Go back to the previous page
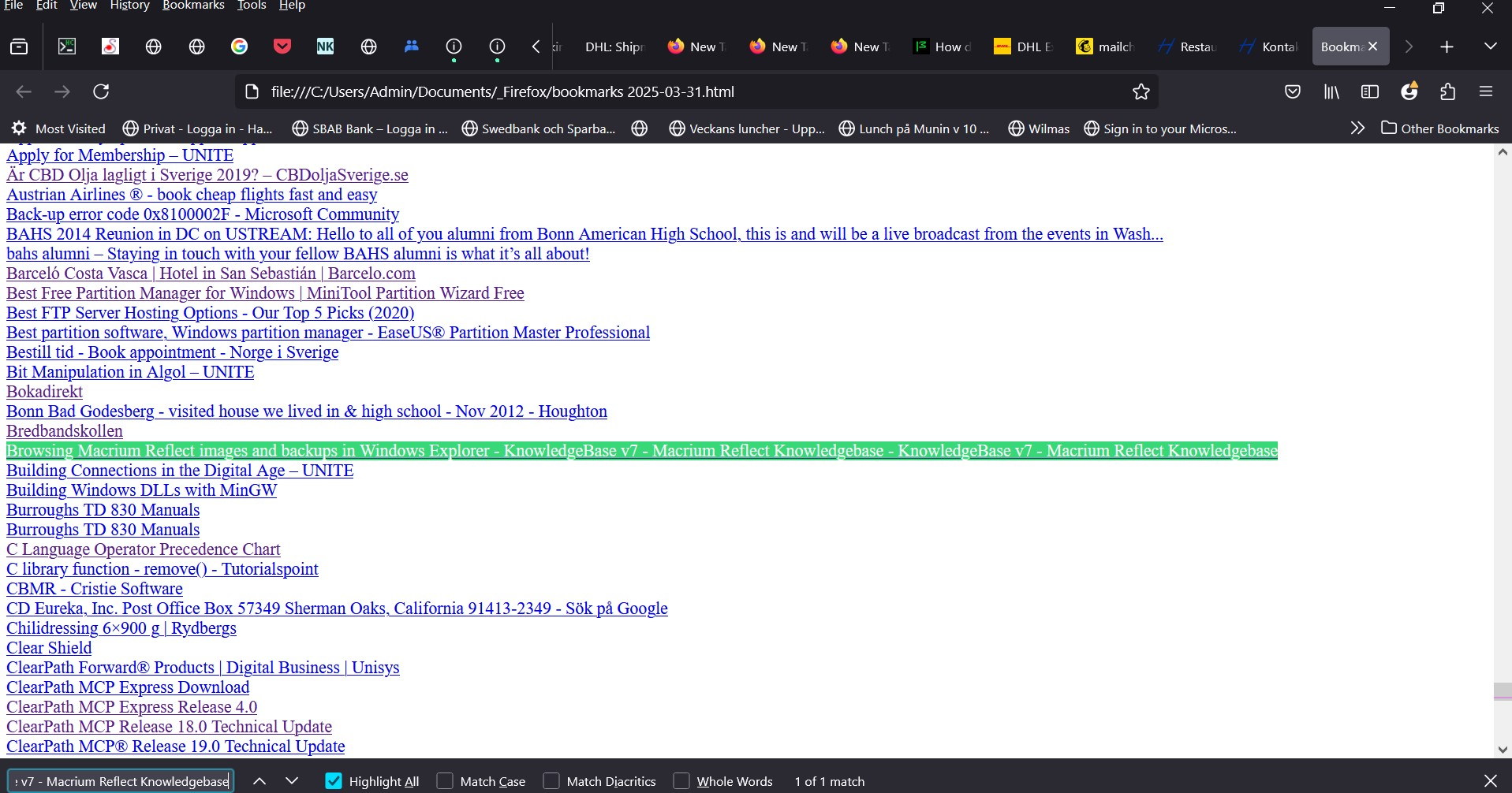Image resolution: width=1512 pixels, height=793 pixels. [24, 91]
